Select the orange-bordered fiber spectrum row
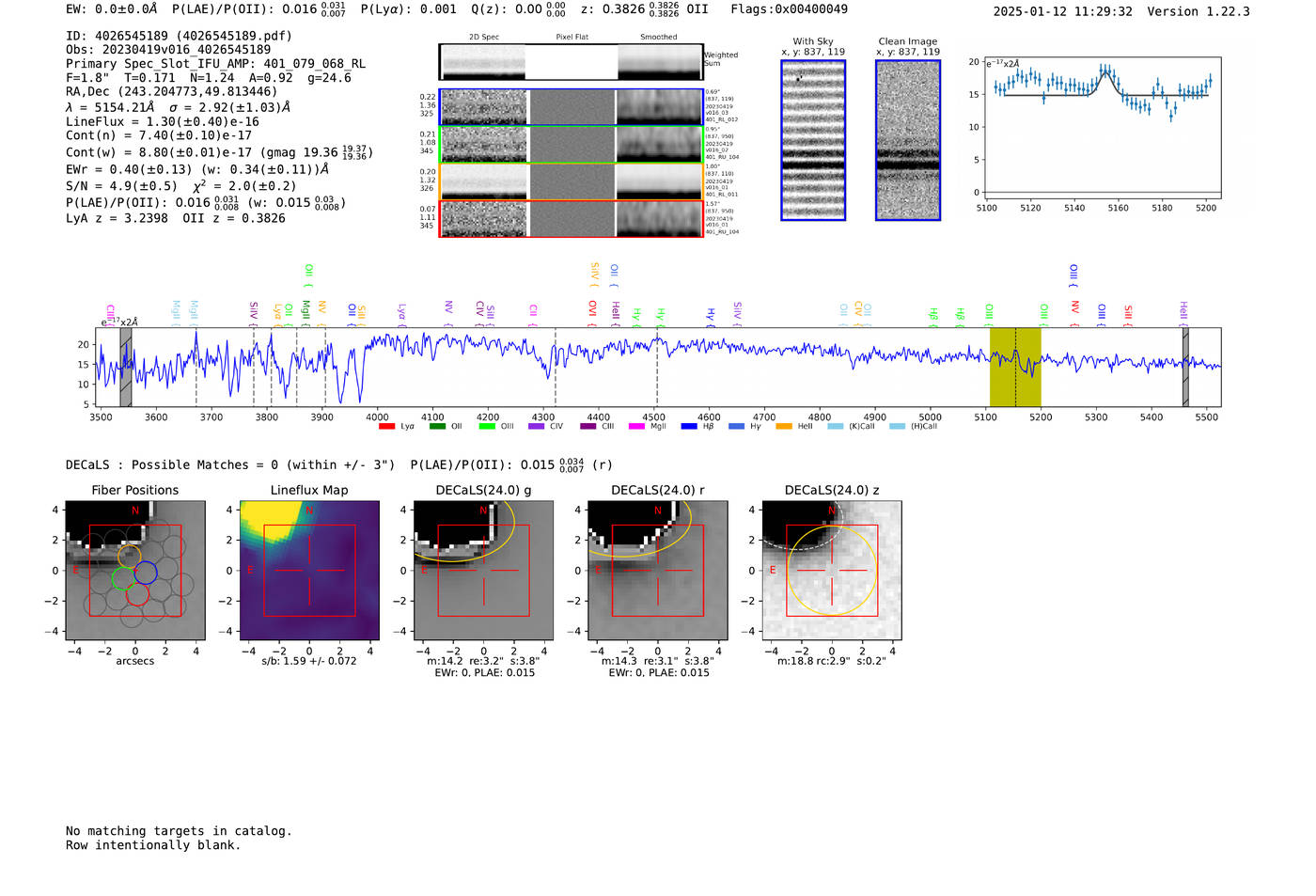1316x896 pixels. pyautogui.click(x=572, y=181)
